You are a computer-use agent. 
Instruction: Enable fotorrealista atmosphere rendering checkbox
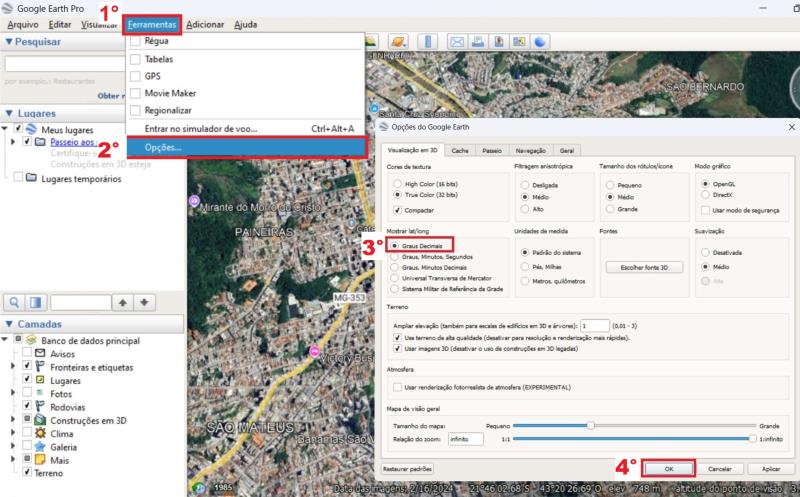pos(397,387)
